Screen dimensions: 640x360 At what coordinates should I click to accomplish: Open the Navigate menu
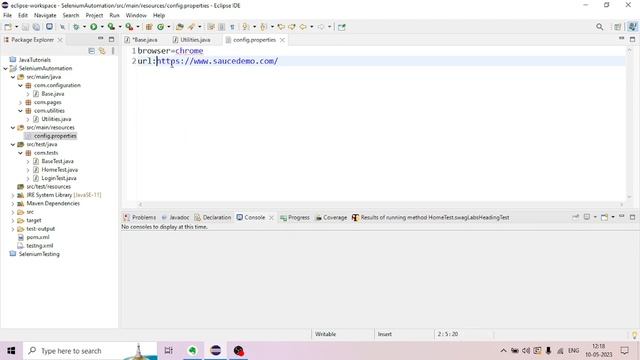45,15
